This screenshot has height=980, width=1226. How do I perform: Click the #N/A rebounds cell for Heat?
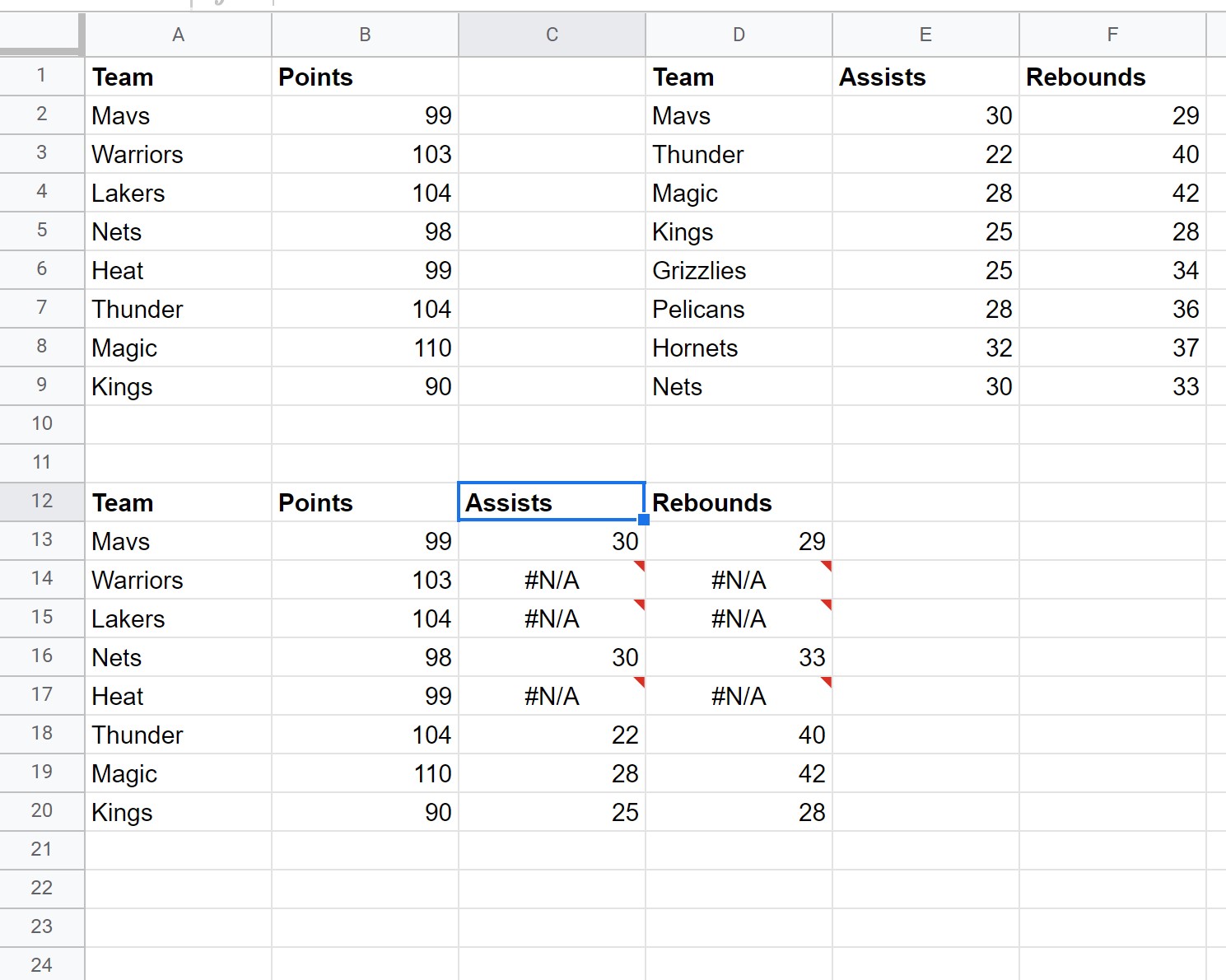(x=739, y=696)
